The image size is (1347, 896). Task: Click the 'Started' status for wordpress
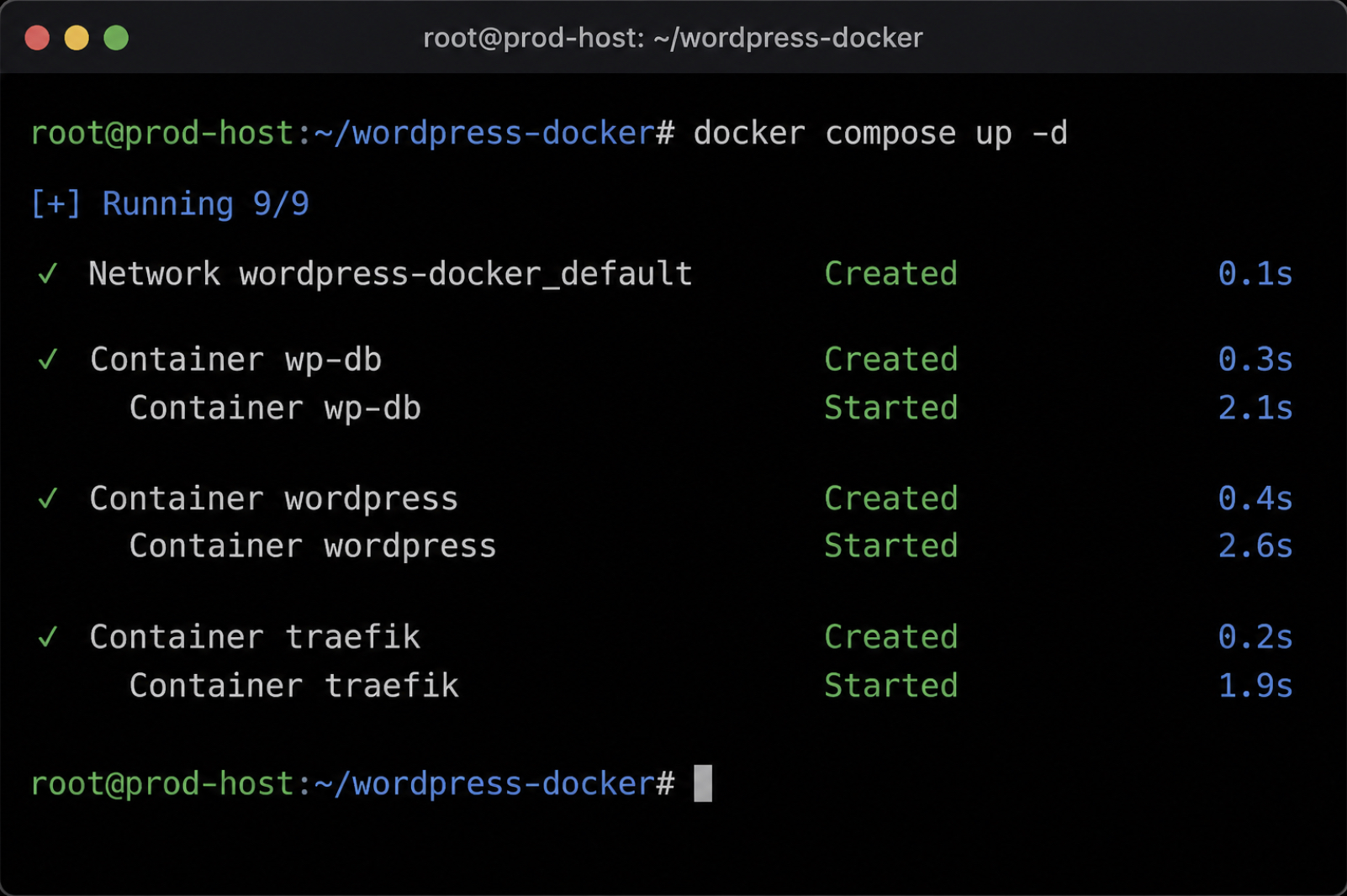[x=890, y=546]
